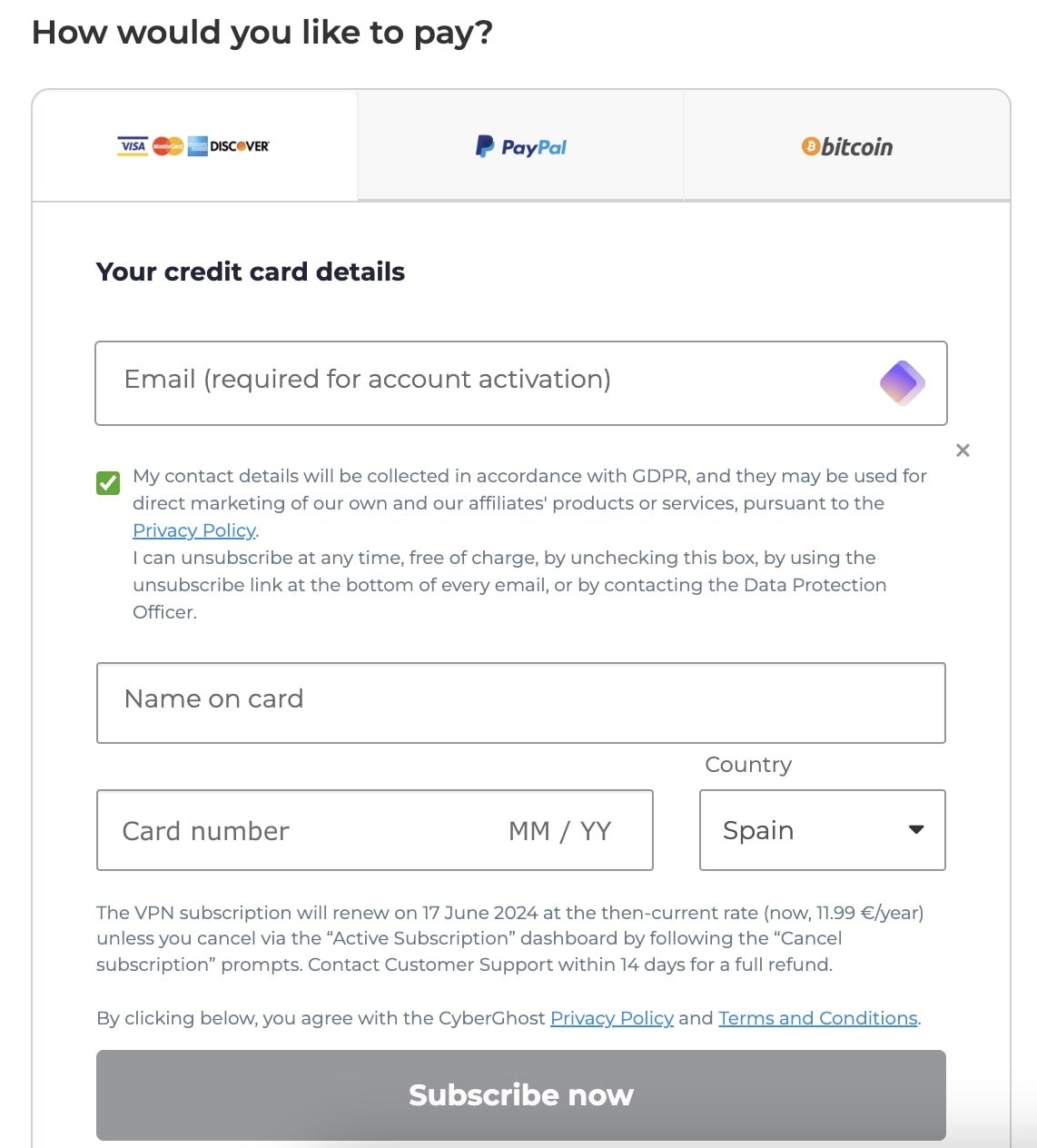The width and height of the screenshot is (1037, 1148).
Task: Select the credit card payment tab
Action: (194, 146)
